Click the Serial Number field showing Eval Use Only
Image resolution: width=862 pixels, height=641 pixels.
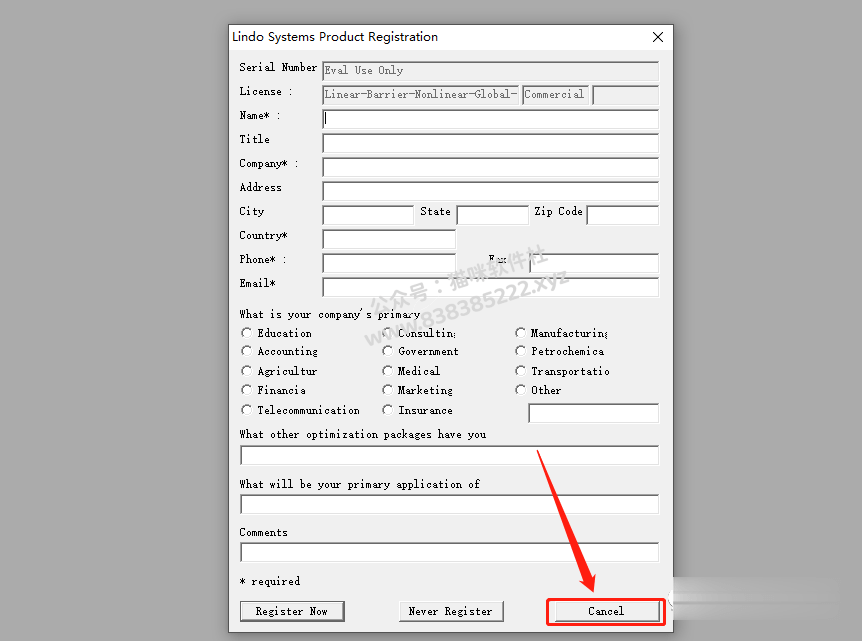coord(490,71)
